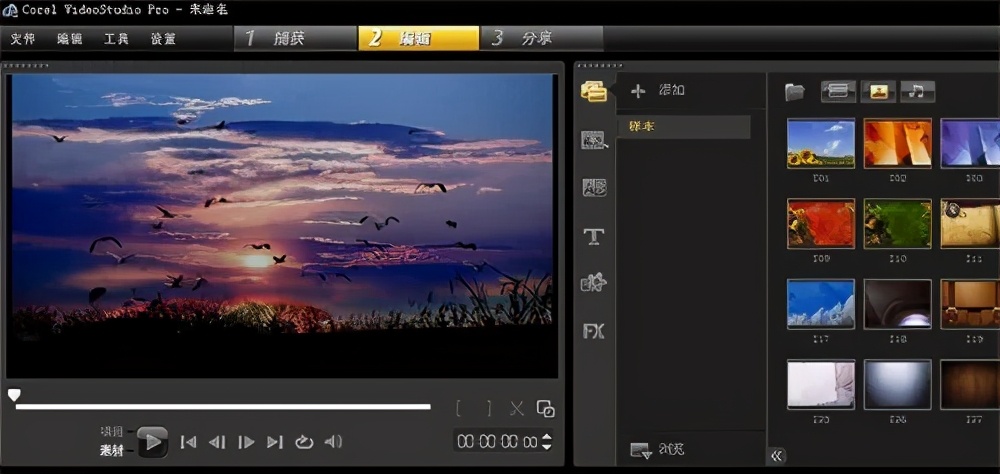1000x474 pixels.
Task: Switch to the 1 Capture step tab
Action: (x=296, y=38)
